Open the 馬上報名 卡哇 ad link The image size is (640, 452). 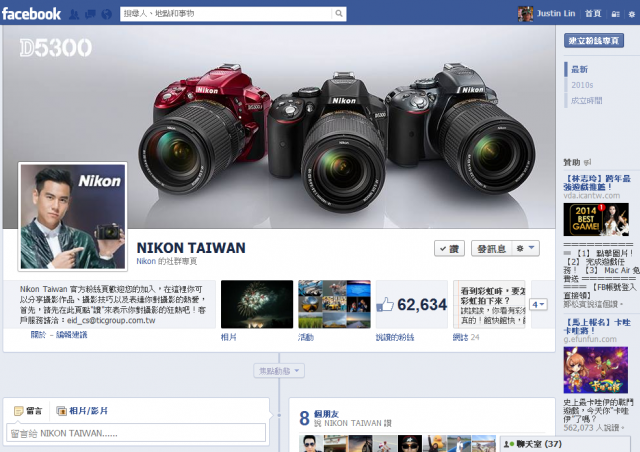click(x=597, y=326)
